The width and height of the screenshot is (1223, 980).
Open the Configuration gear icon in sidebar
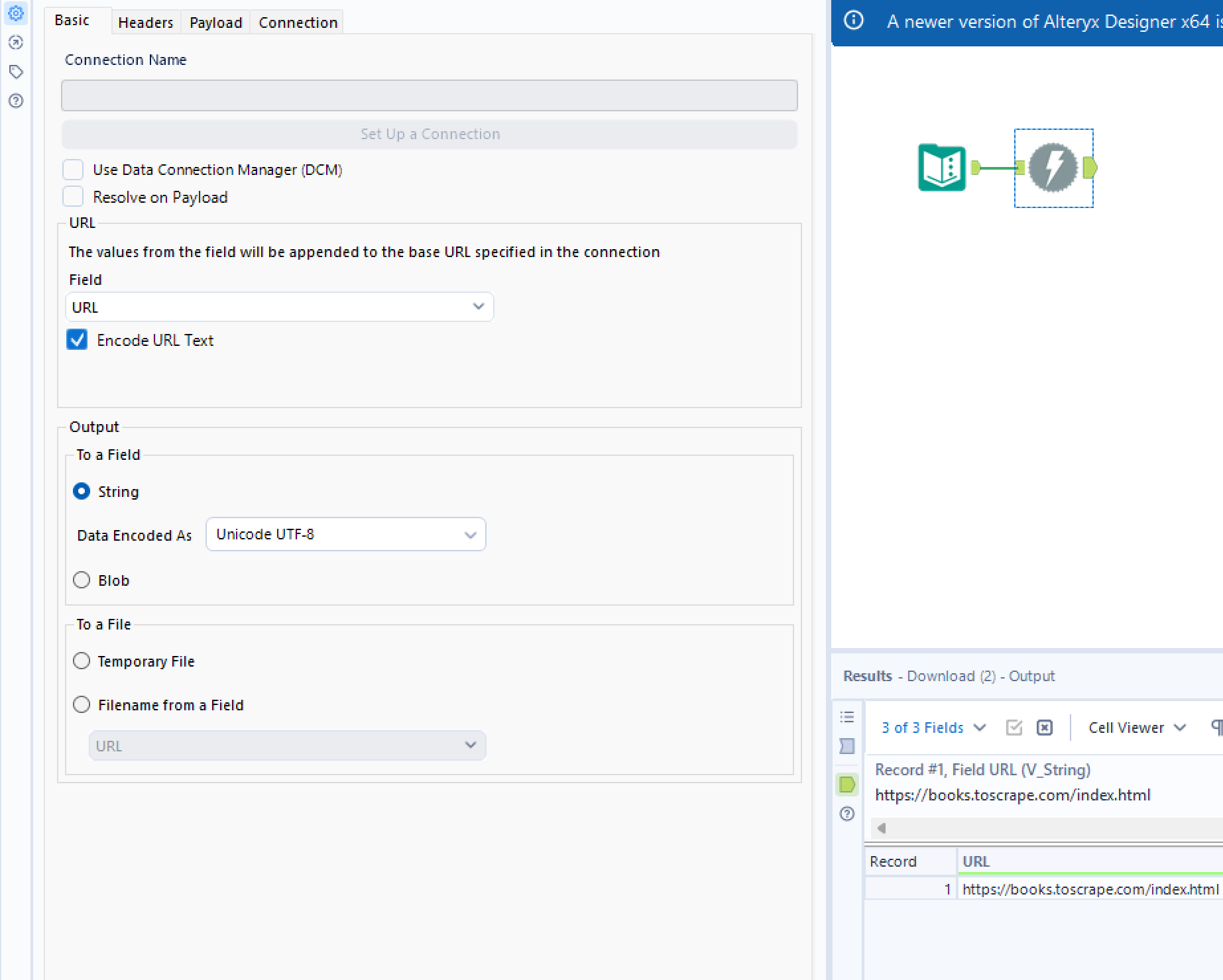tap(16, 13)
